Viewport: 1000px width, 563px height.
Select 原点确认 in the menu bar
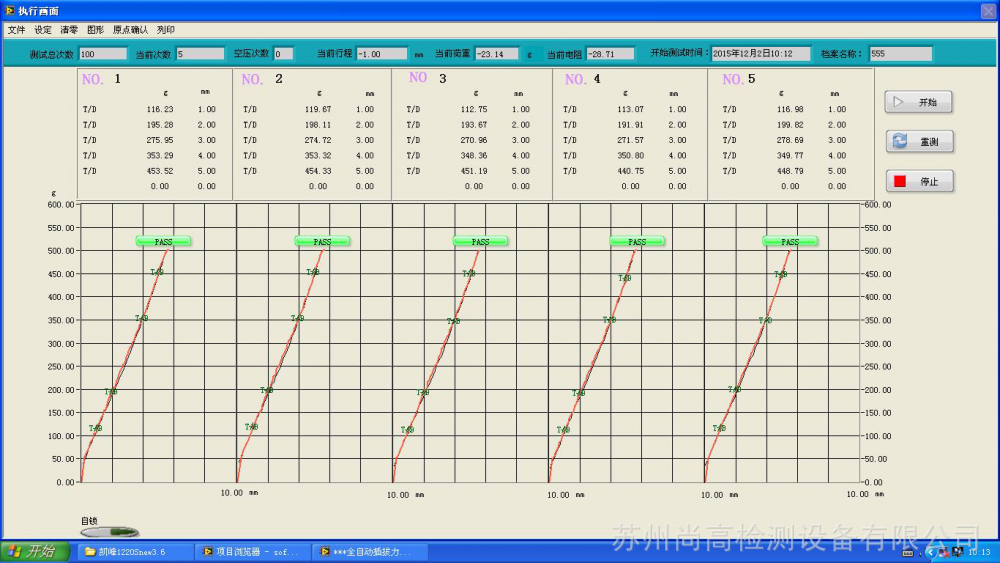[130, 30]
